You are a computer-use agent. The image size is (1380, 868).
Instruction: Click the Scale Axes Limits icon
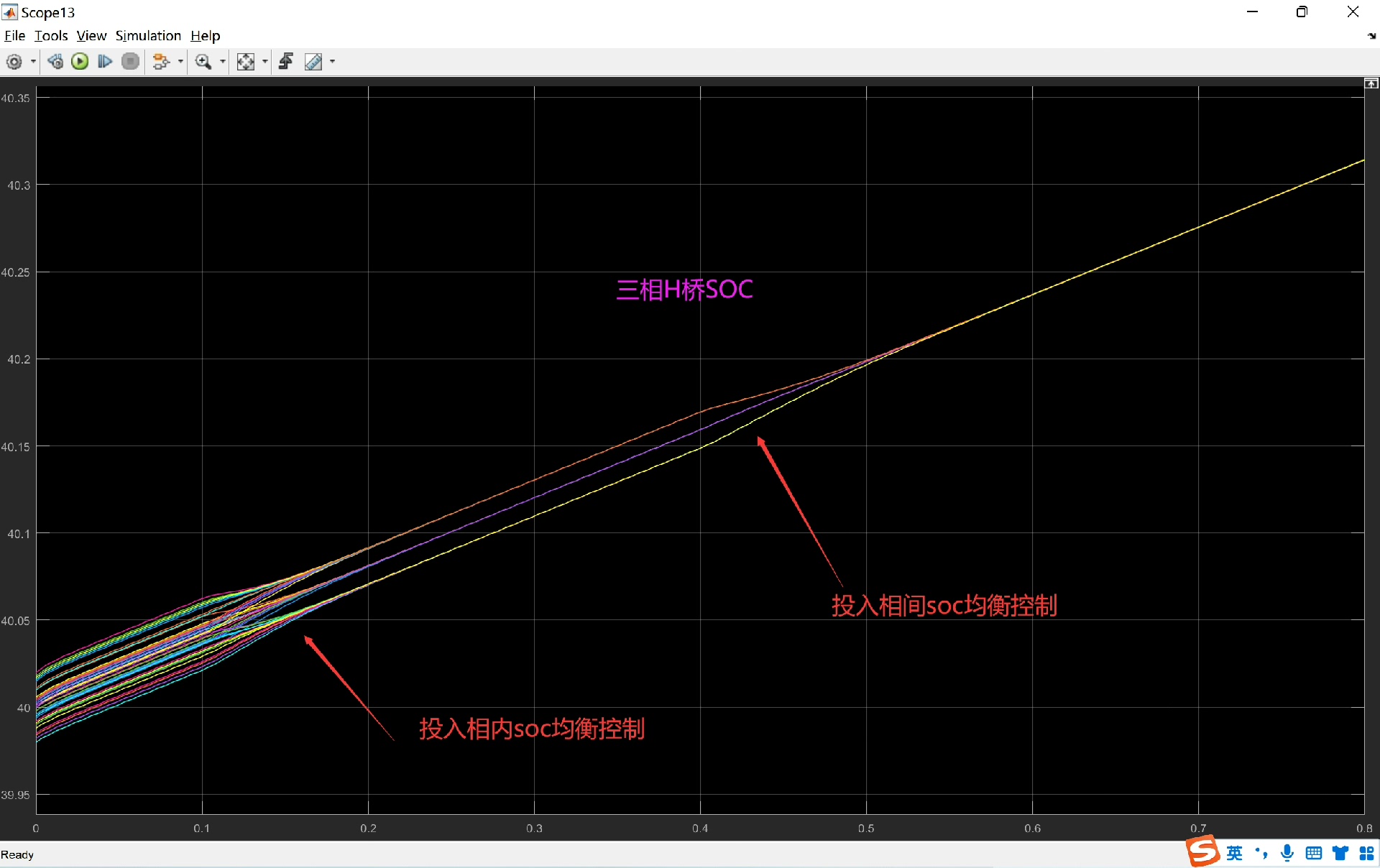[x=246, y=62]
